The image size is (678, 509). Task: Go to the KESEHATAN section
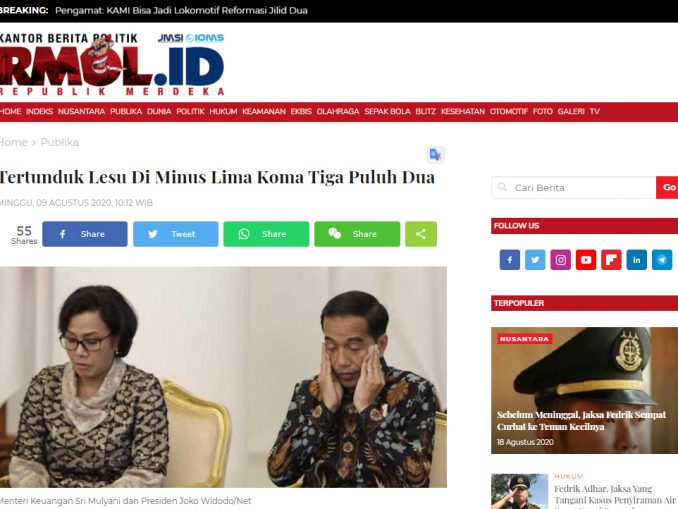[463, 112]
